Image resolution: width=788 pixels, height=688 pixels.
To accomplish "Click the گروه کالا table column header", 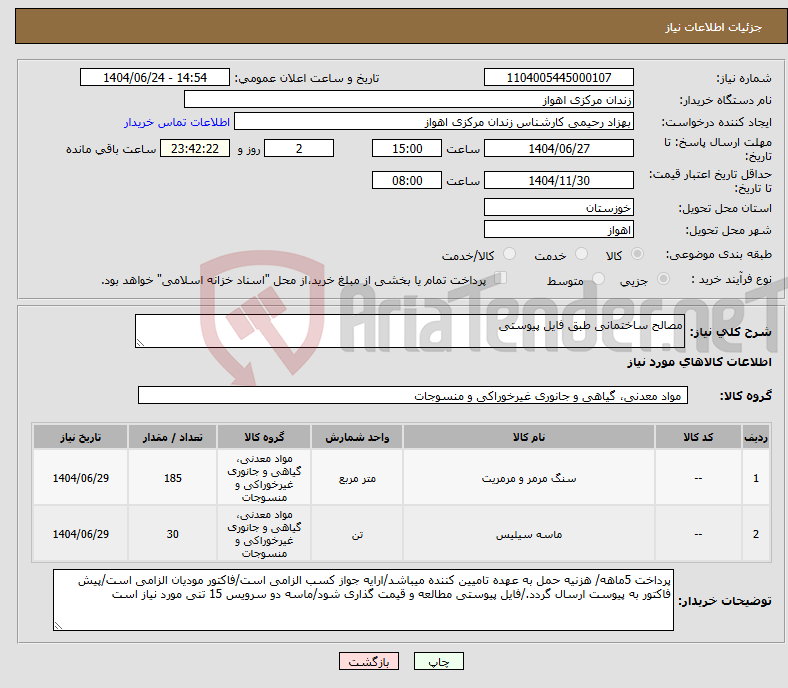I will tap(264, 437).
